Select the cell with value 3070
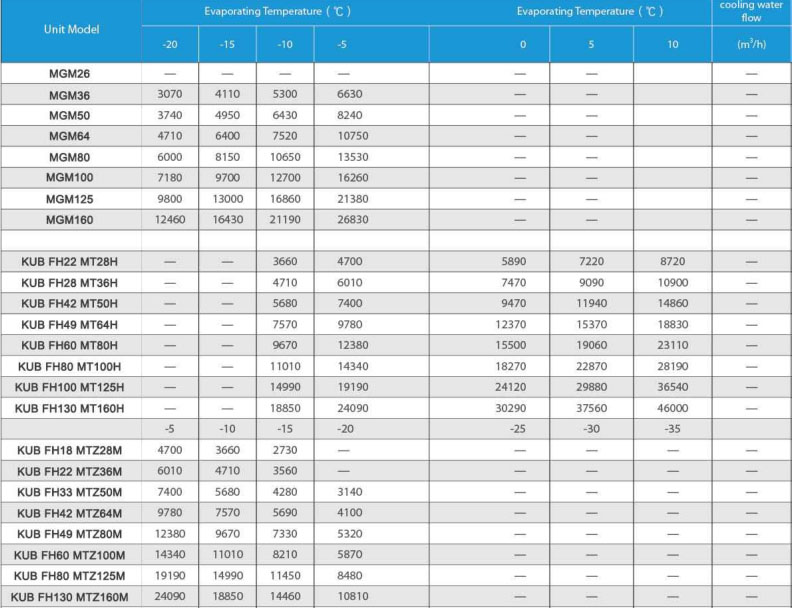Image resolution: width=792 pixels, height=608 pixels. (170, 94)
